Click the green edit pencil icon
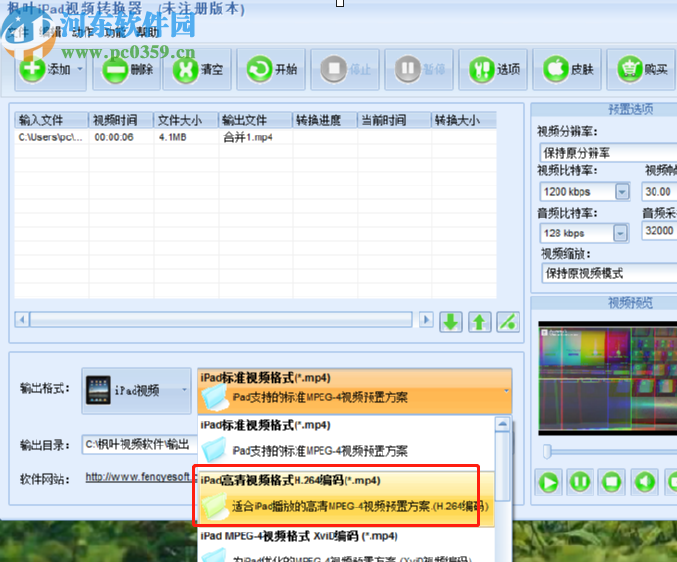 click(508, 322)
